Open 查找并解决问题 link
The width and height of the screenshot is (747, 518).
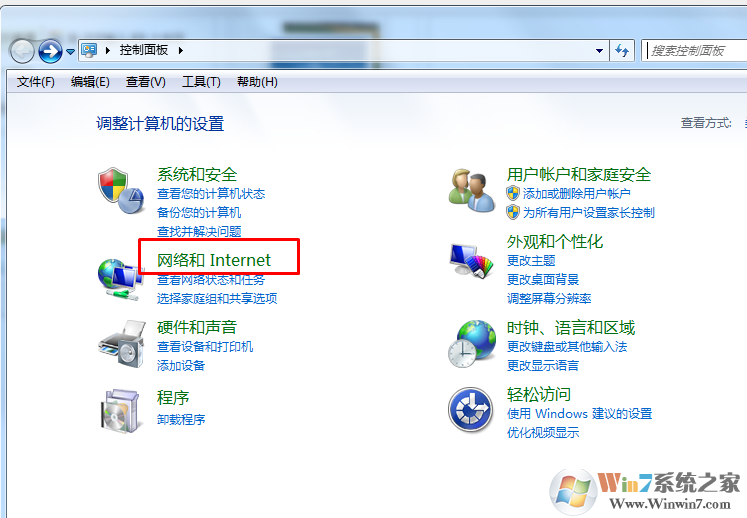(x=199, y=232)
